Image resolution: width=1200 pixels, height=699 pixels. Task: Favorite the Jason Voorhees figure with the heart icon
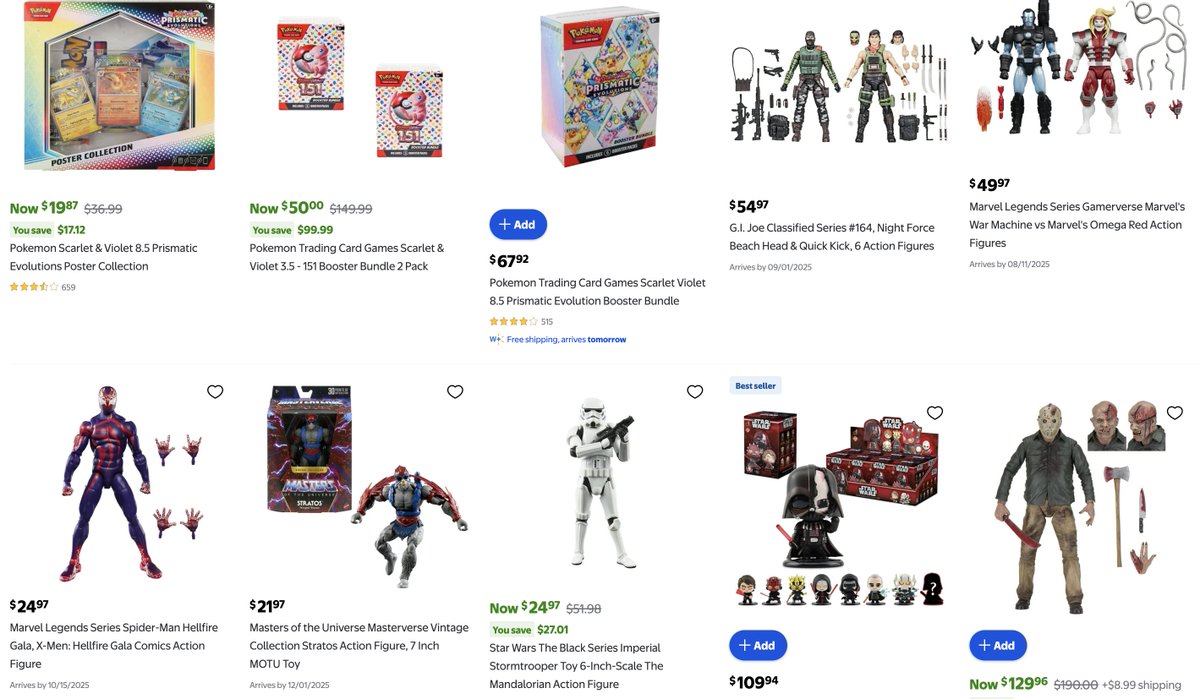click(x=1175, y=413)
